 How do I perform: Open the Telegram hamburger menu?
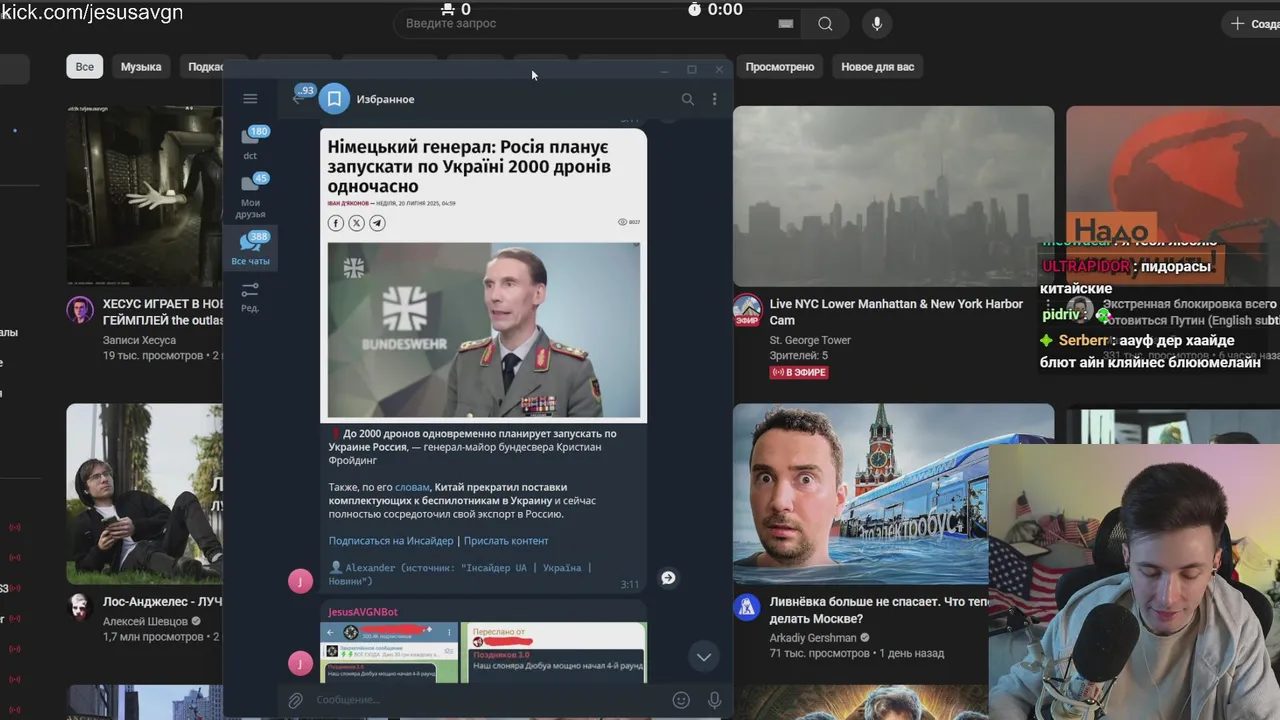point(250,99)
